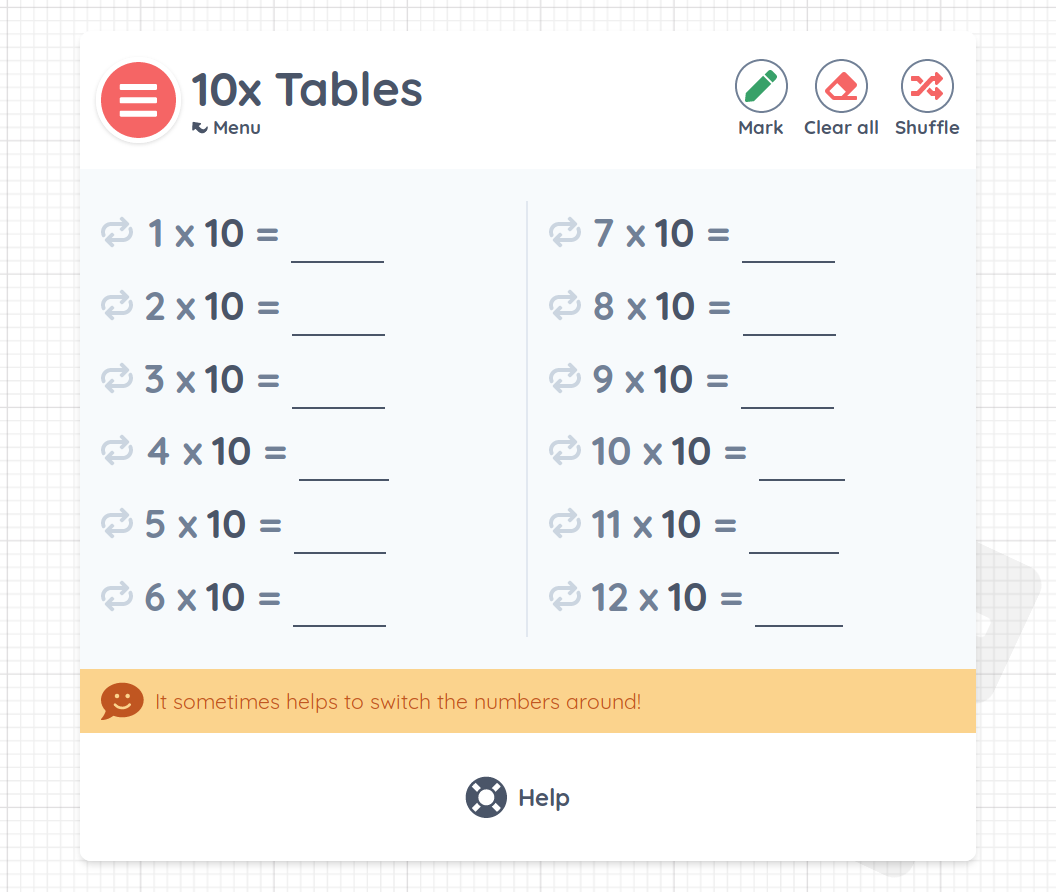
Task: Refresh the 3 x 10 question
Action: [x=117, y=379]
